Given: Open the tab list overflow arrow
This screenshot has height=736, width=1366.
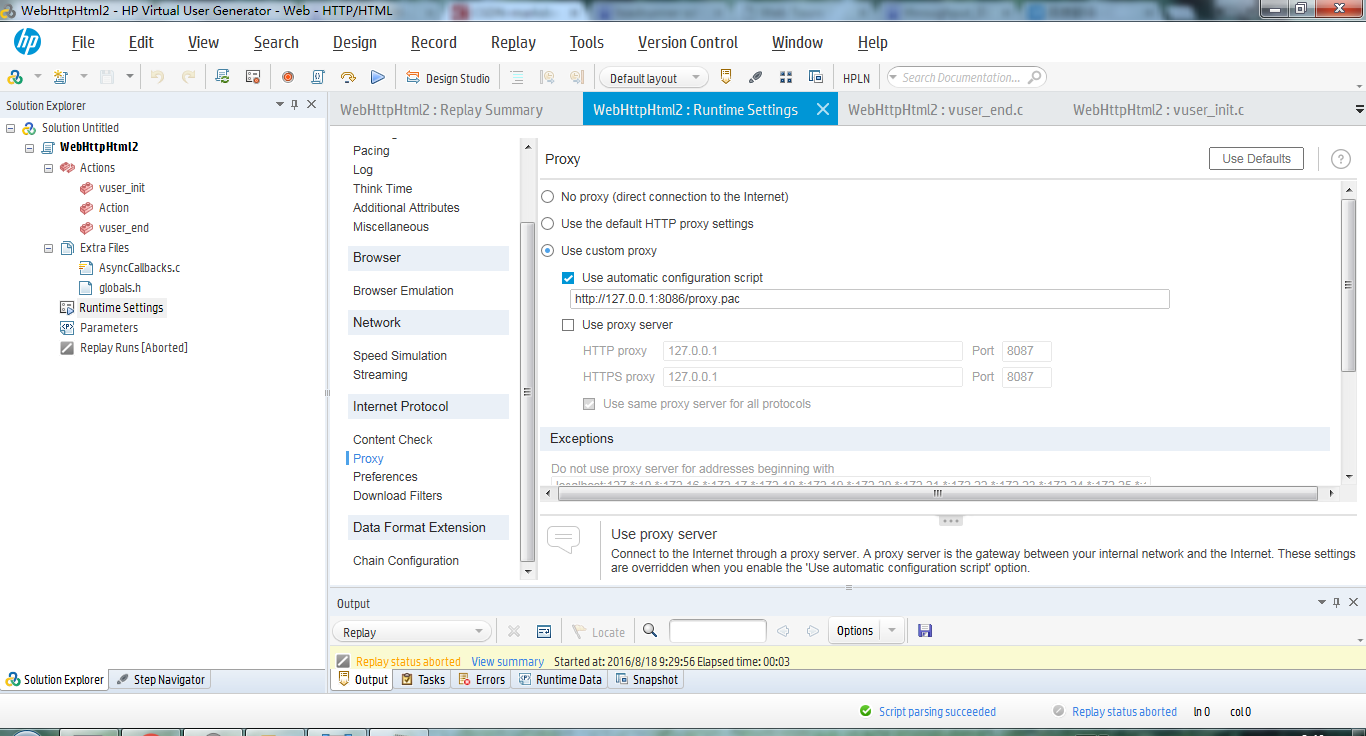Looking at the screenshot, I should (x=1359, y=109).
